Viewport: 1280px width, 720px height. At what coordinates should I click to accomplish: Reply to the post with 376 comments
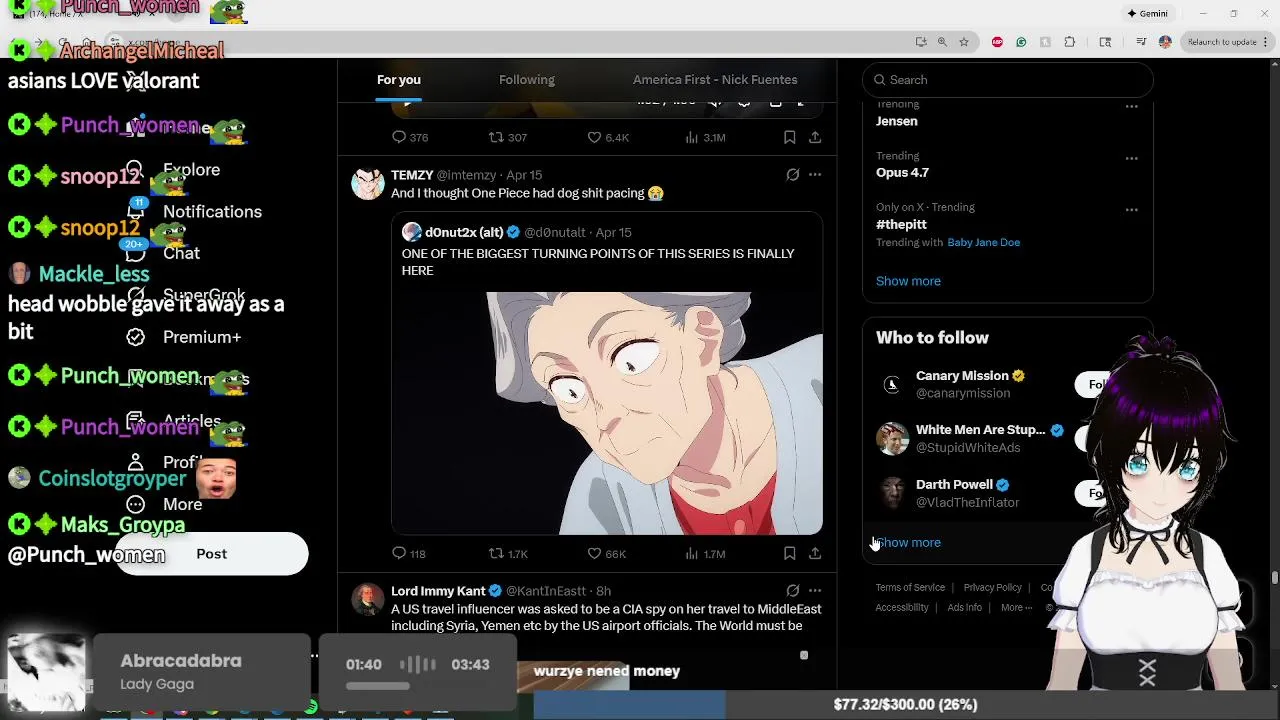click(410, 137)
